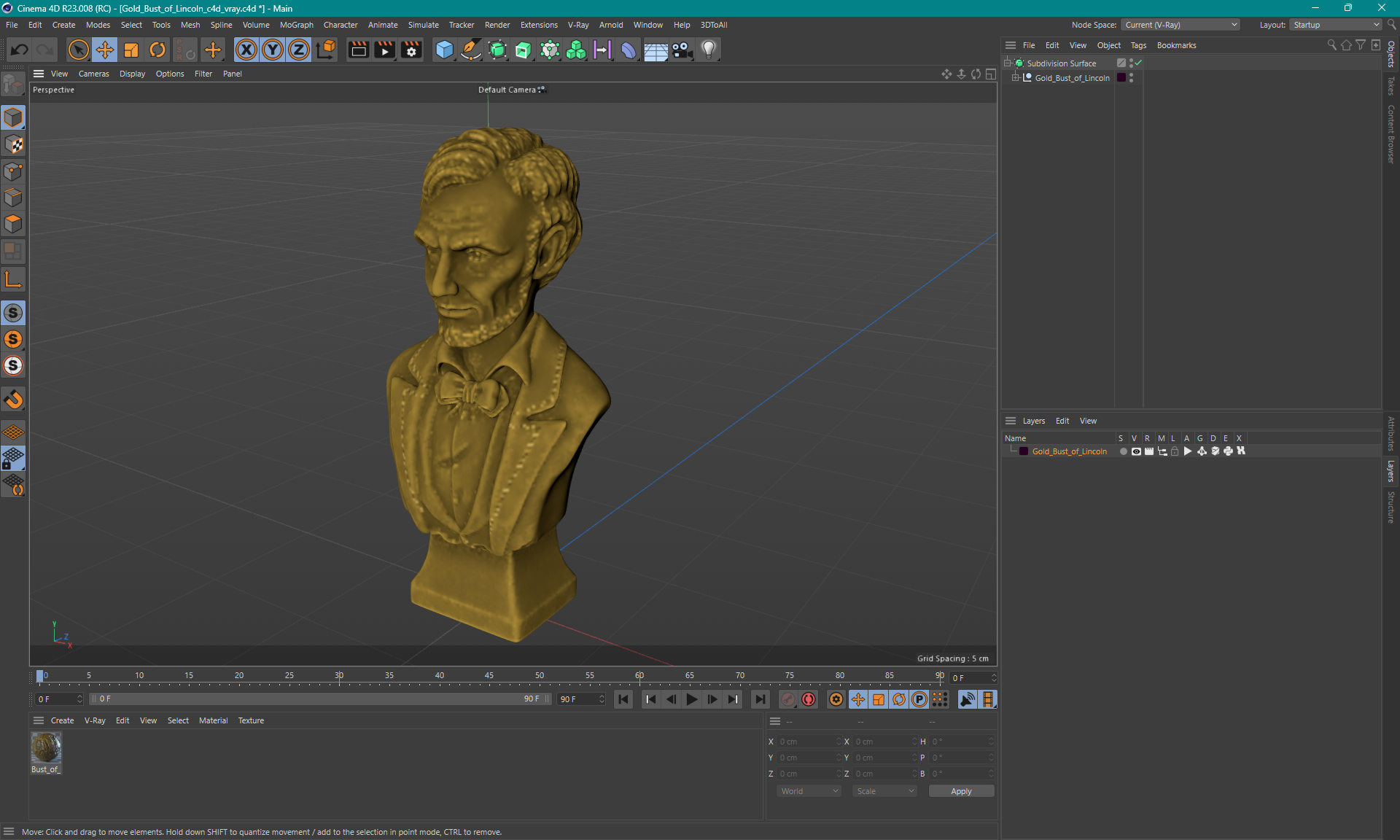Image resolution: width=1400 pixels, height=840 pixels.
Task: Toggle Z axis lock
Action: click(299, 50)
